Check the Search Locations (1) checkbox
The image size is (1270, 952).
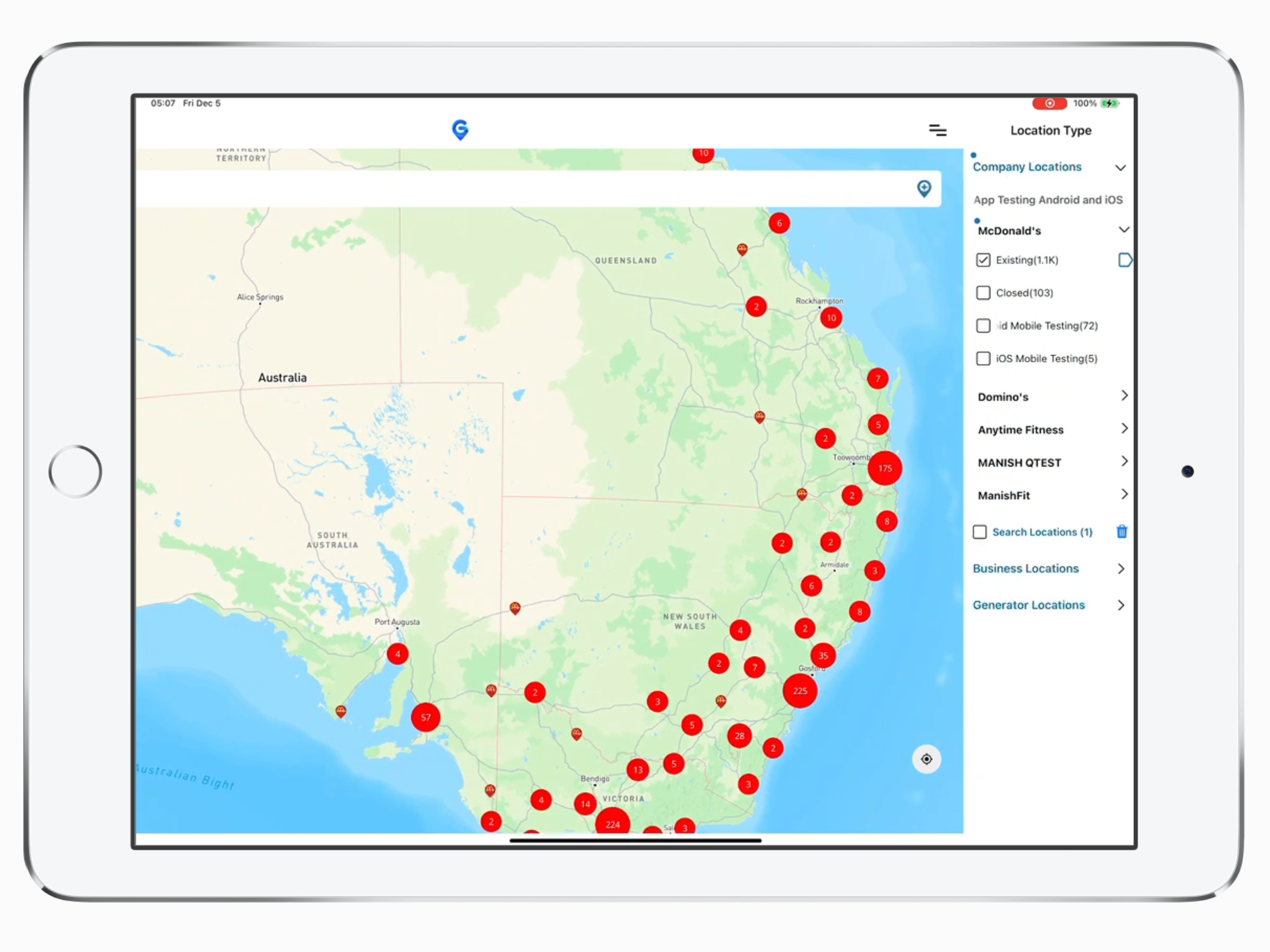[979, 532]
